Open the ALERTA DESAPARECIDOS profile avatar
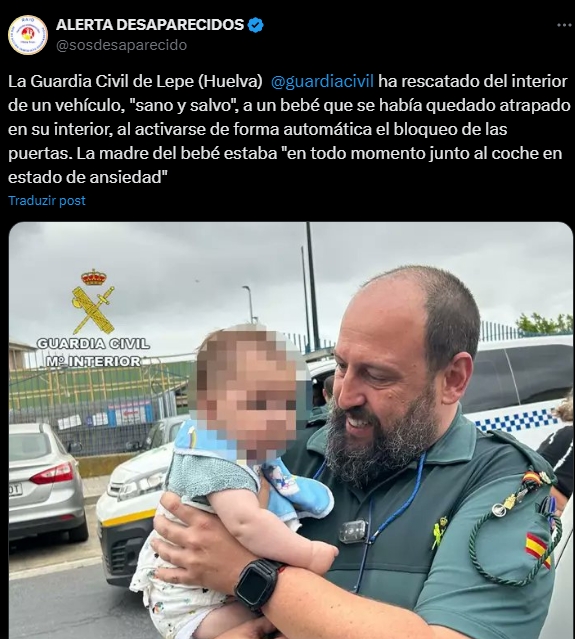Viewport: 575px width, 639px height. point(28,35)
